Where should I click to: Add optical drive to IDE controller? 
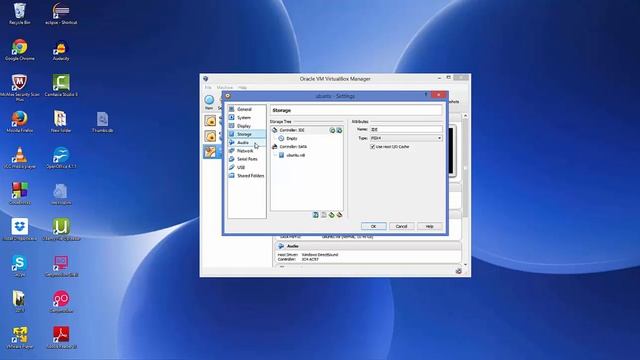coord(332,130)
